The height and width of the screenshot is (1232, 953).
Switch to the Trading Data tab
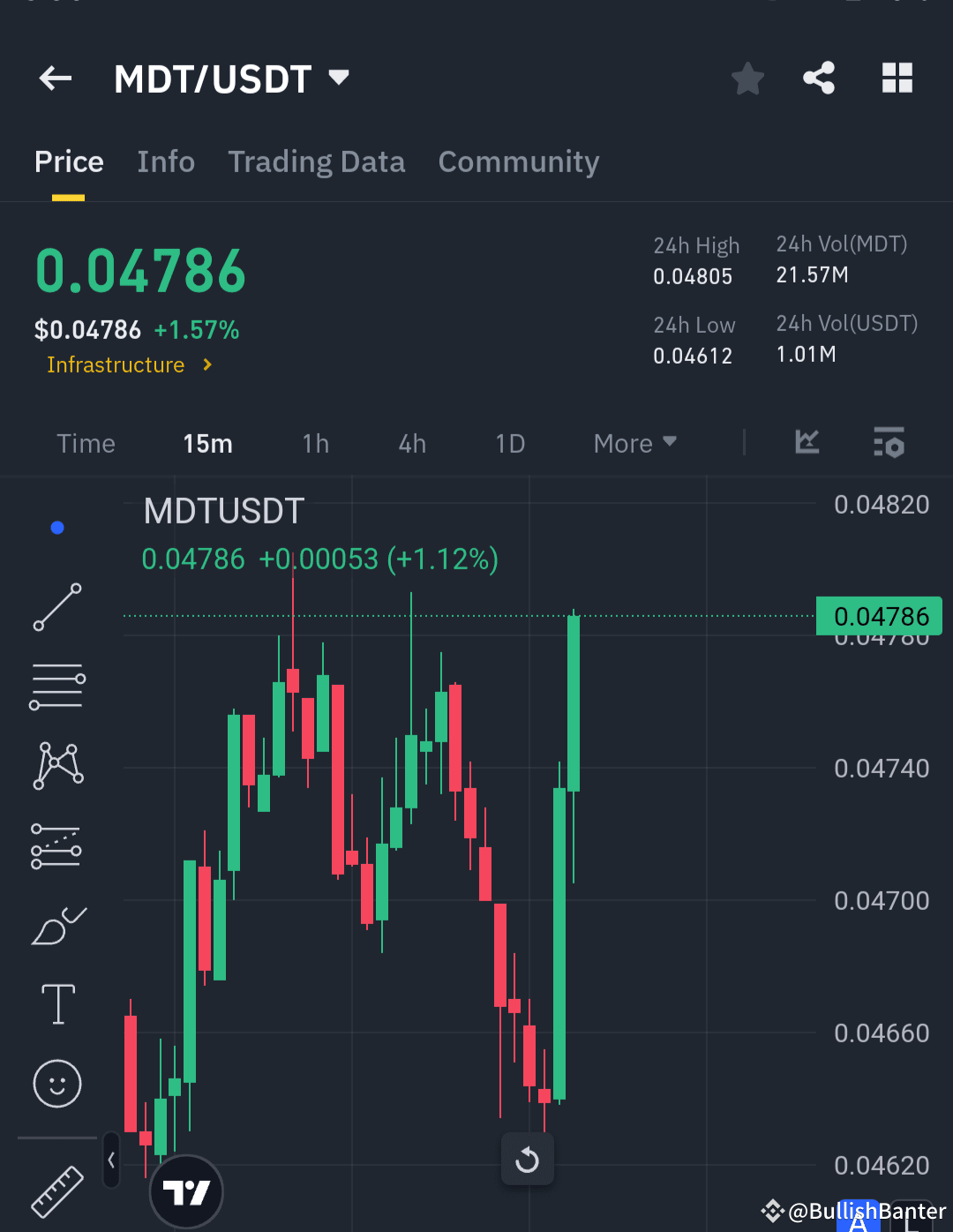tap(316, 162)
